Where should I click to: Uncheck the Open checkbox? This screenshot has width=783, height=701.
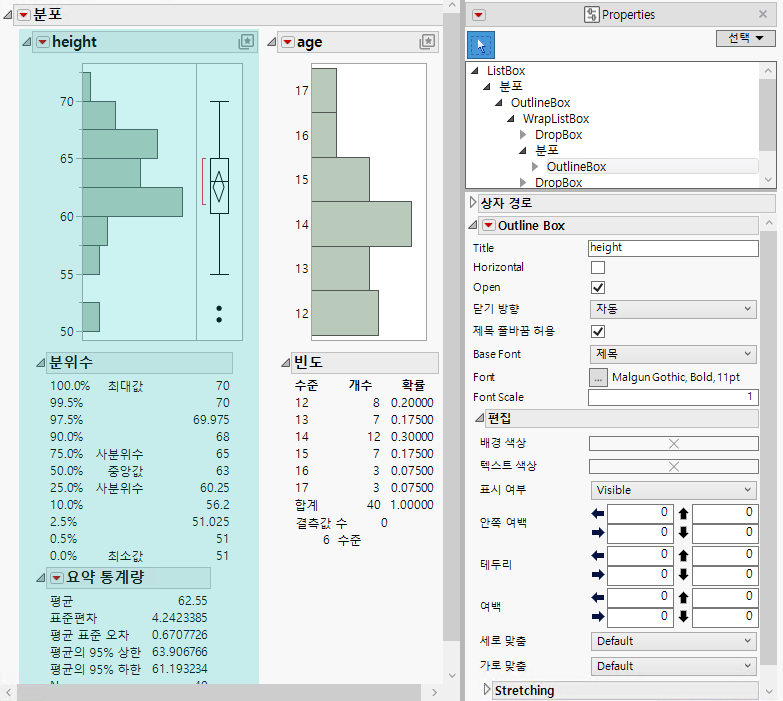tap(598, 288)
